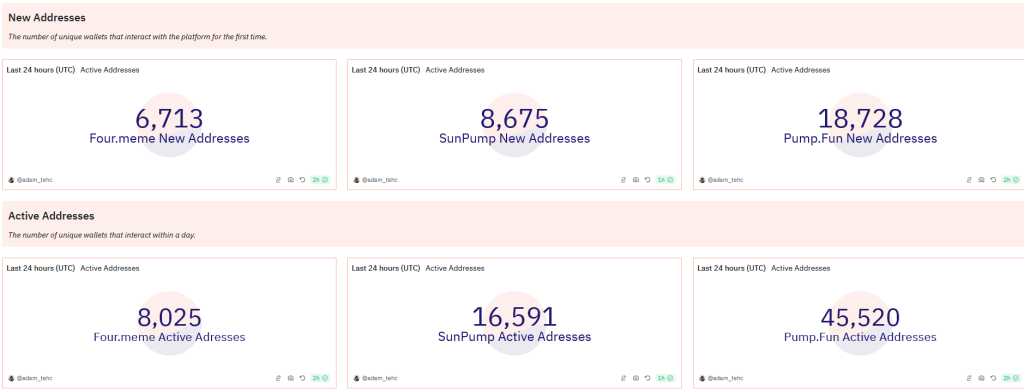Click 'Last 24 hours (UTC)' title on Pump.Fun New card
This screenshot has width=1024, height=390.
click(731, 70)
